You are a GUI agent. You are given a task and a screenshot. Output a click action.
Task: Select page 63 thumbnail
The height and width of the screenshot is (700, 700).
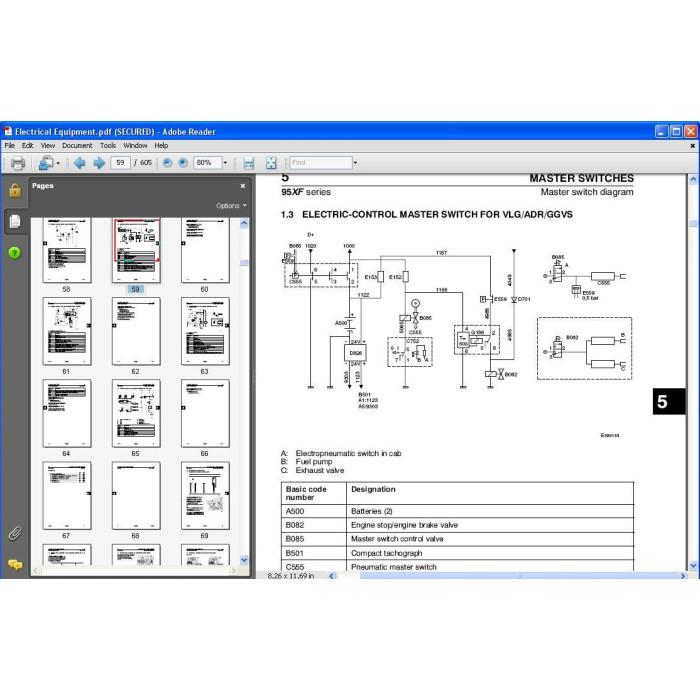205,331
